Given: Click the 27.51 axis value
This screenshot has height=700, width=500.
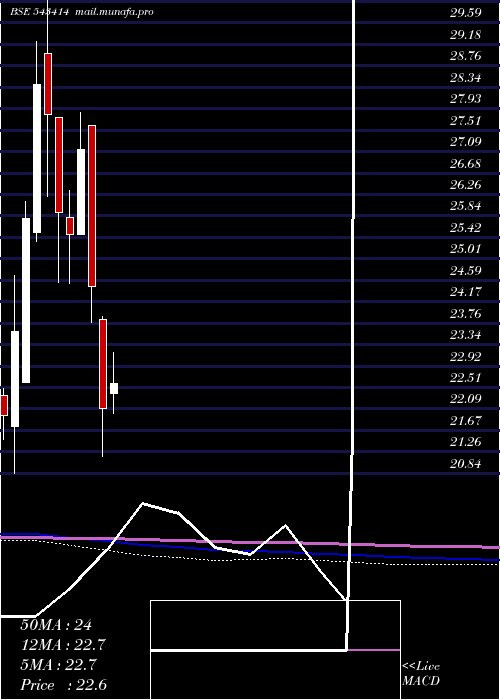Looking at the screenshot, I should (466, 121).
